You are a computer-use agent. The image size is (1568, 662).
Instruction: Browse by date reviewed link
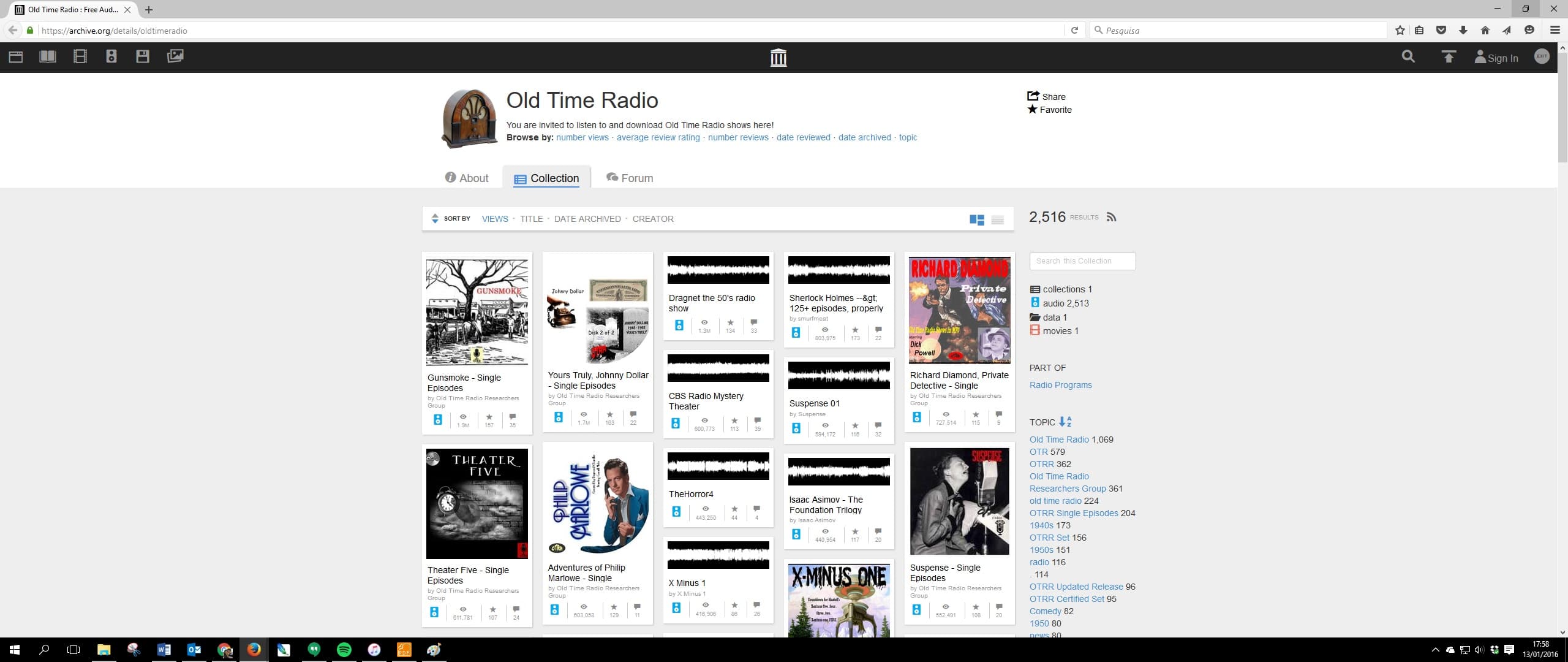pyautogui.click(x=804, y=137)
